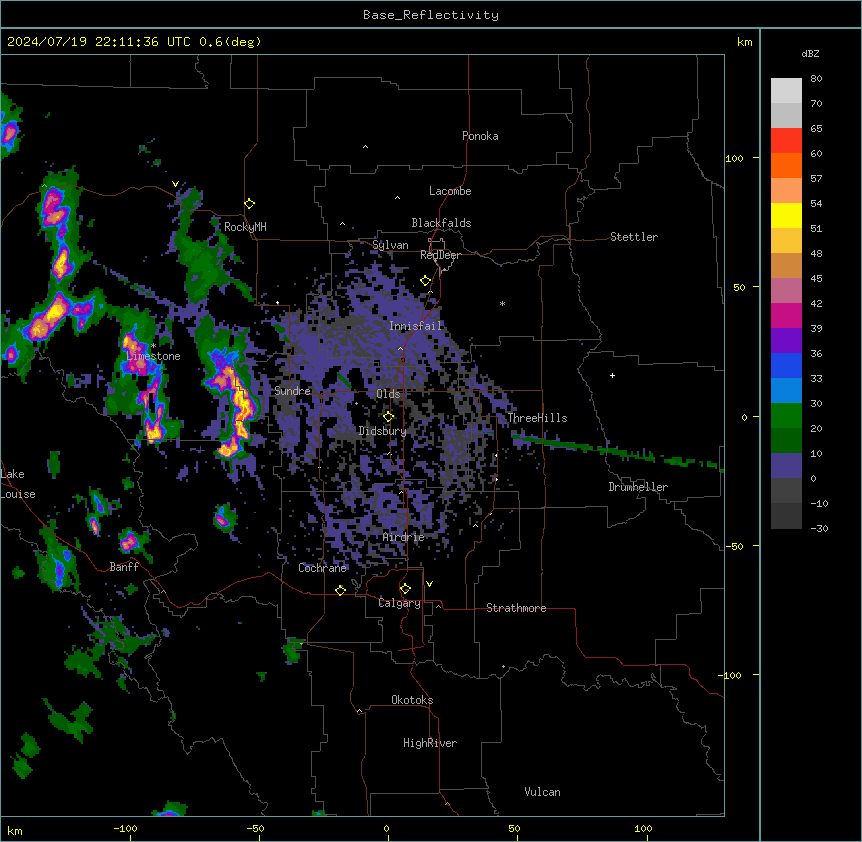
Task: Click the bright green 30-20 dBZ swatch
Action: [786, 416]
